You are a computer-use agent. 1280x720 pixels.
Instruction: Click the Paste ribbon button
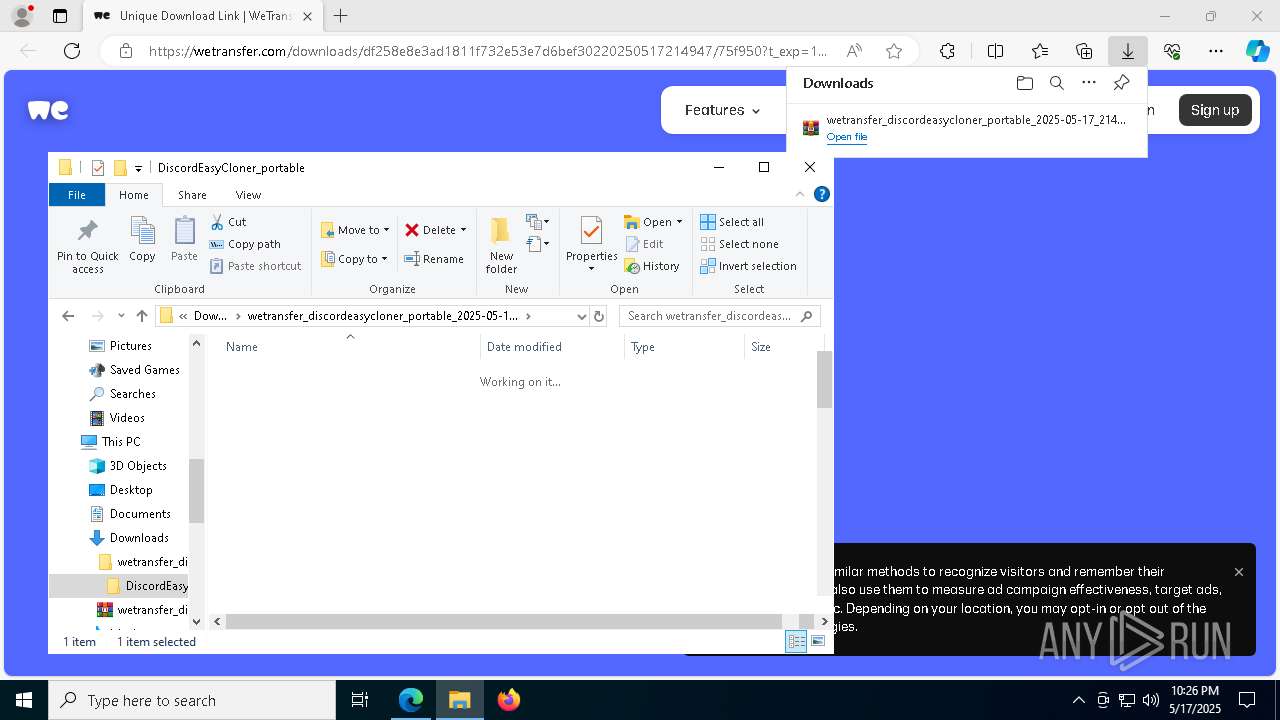[x=184, y=240]
